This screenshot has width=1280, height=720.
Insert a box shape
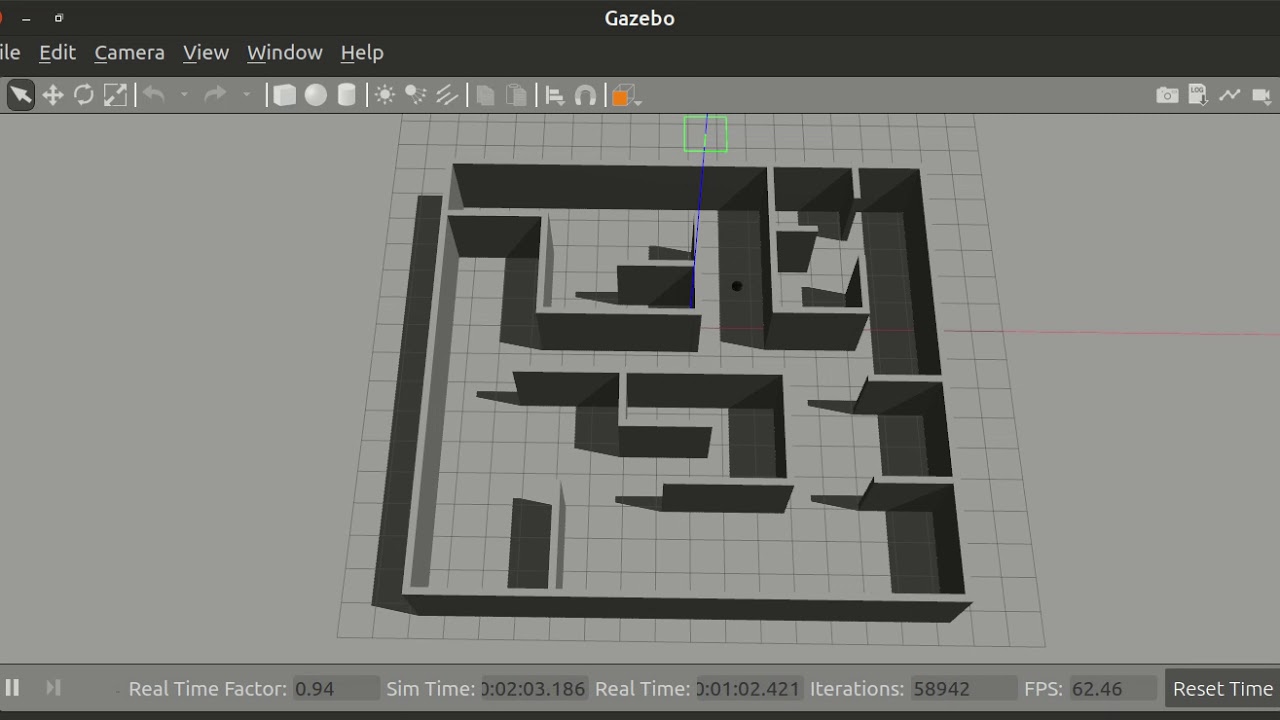point(284,95)
